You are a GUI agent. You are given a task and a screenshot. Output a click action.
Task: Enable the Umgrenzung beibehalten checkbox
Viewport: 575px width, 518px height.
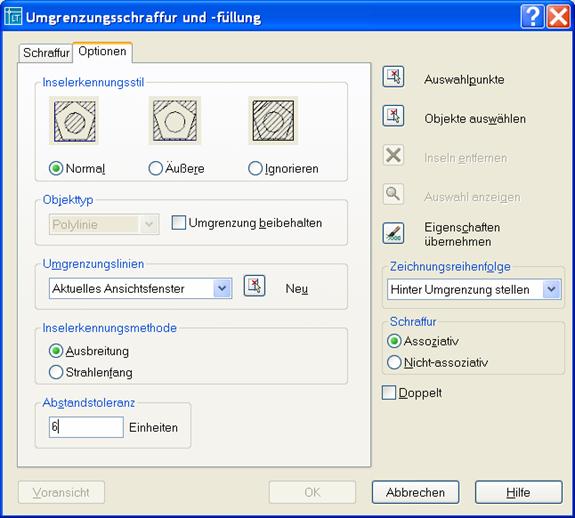179,223
